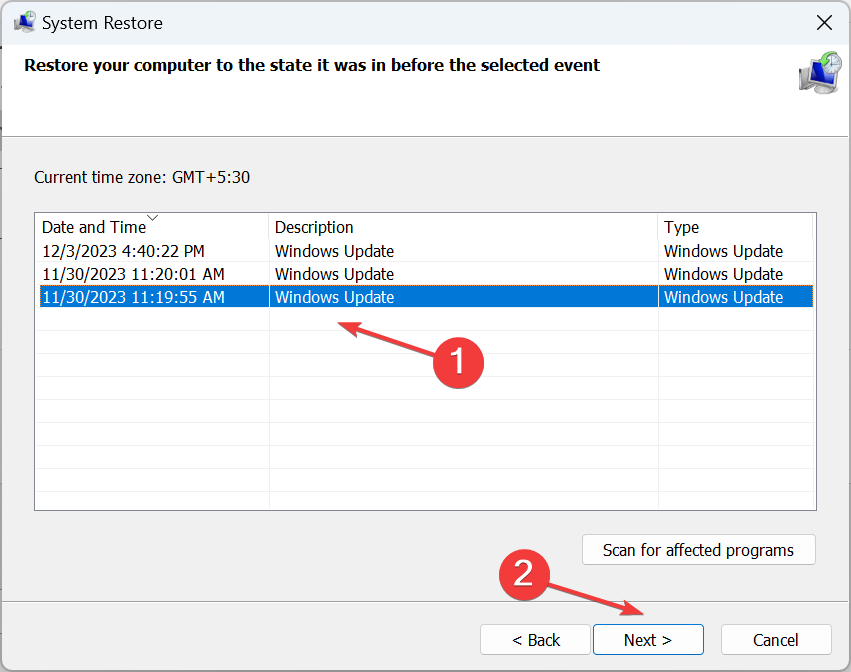Click the Type cell of the highlighted row
The height and width of the screenshot is (672, 851).
pyautogui.click(x=723, y=297)
